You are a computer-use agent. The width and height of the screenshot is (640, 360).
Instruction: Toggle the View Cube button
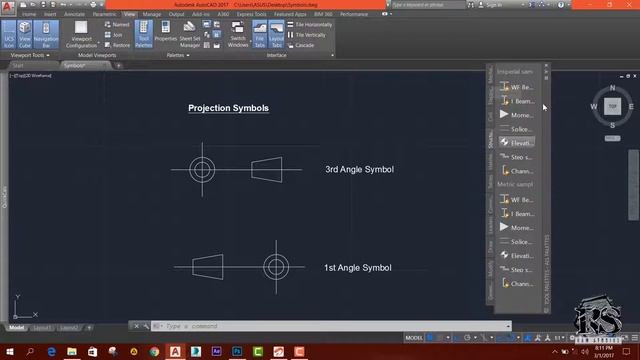click(24, 34)
